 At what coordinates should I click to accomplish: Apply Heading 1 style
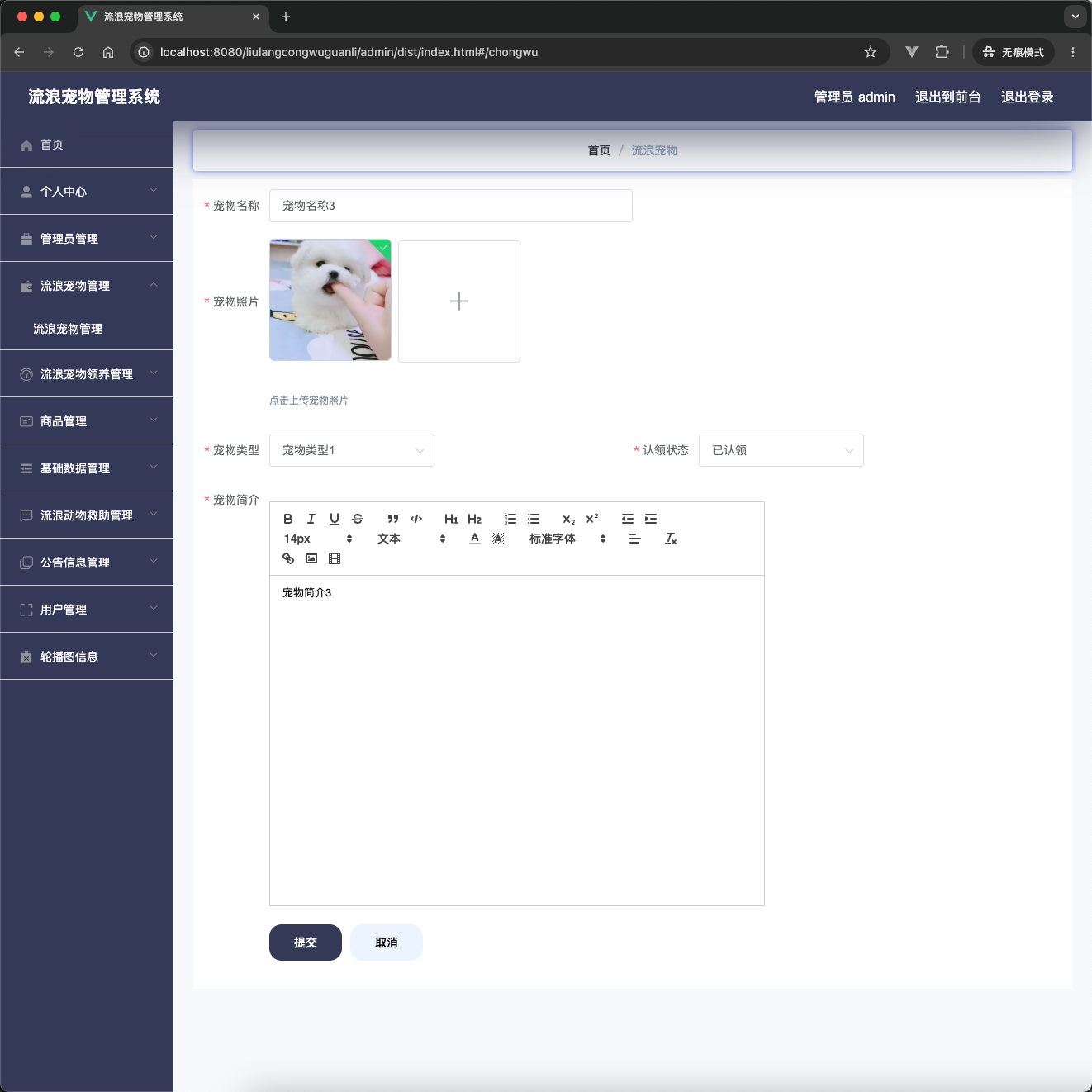point(451,519)
